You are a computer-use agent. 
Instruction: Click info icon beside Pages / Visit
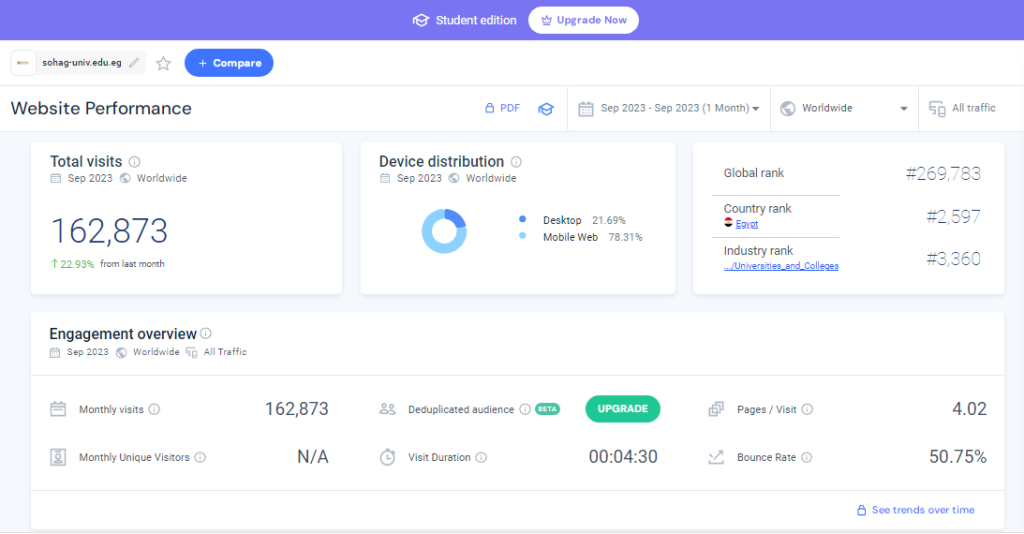coord(807,409)
